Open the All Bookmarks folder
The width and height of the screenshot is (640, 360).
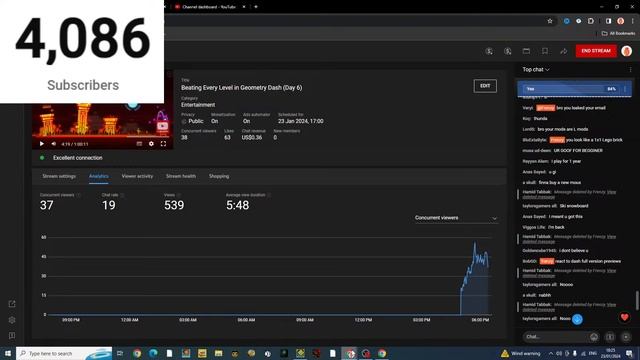[618, 33]
